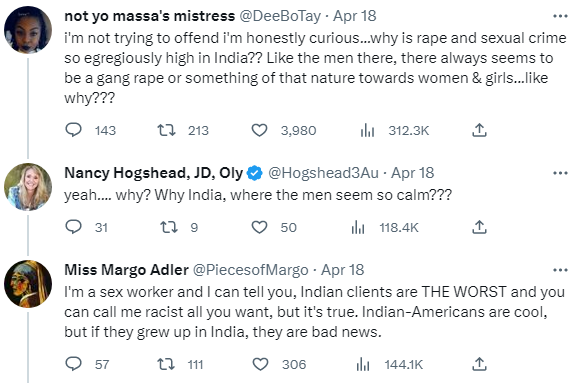Open more options for Nancy Hogshead's tweet

coord(560,173)
